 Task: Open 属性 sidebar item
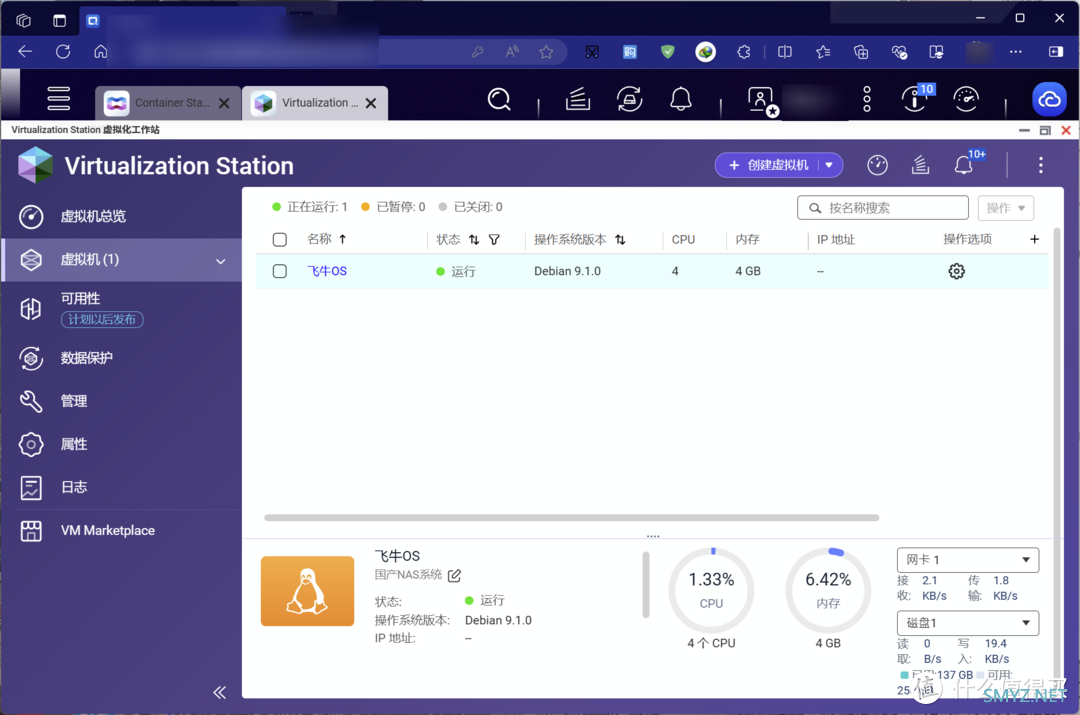coord(123,444)
